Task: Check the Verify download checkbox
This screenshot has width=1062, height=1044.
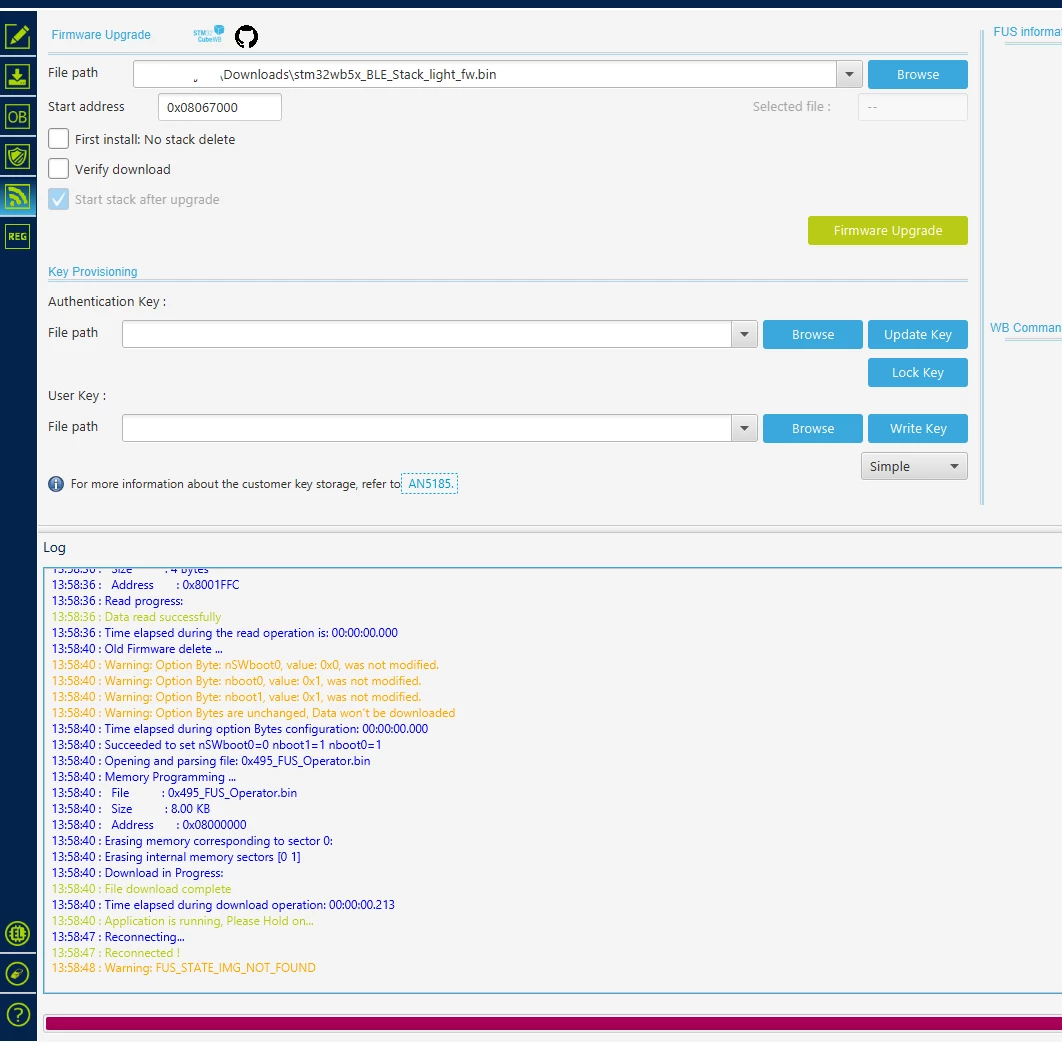Action: (58, 169)
